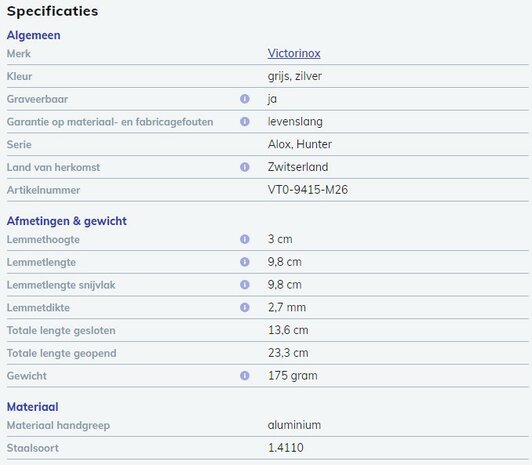Open info for Lemmetlengte snijvlak

coord(245,285)
